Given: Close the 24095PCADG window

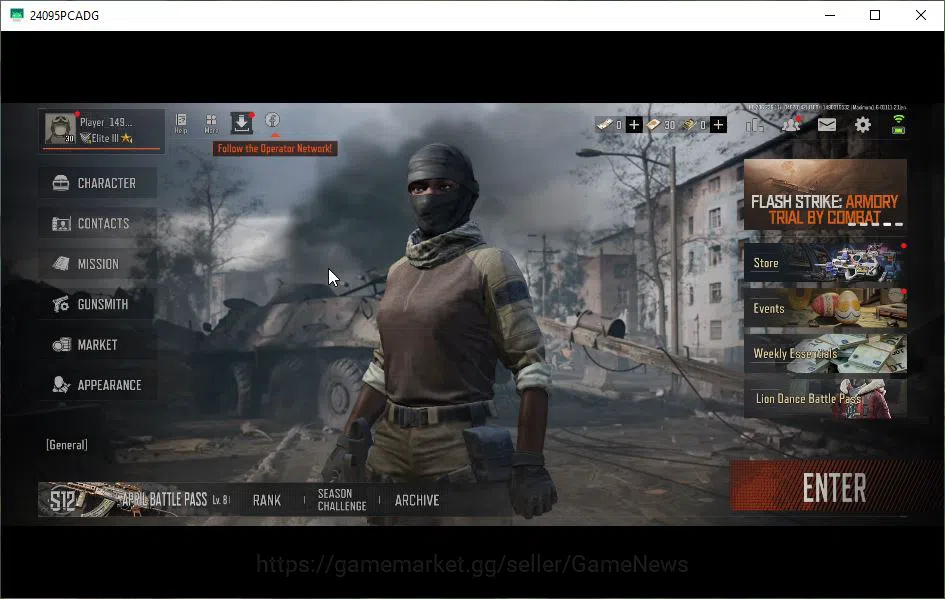Looking at the screenshot, I should coord(921,15).
